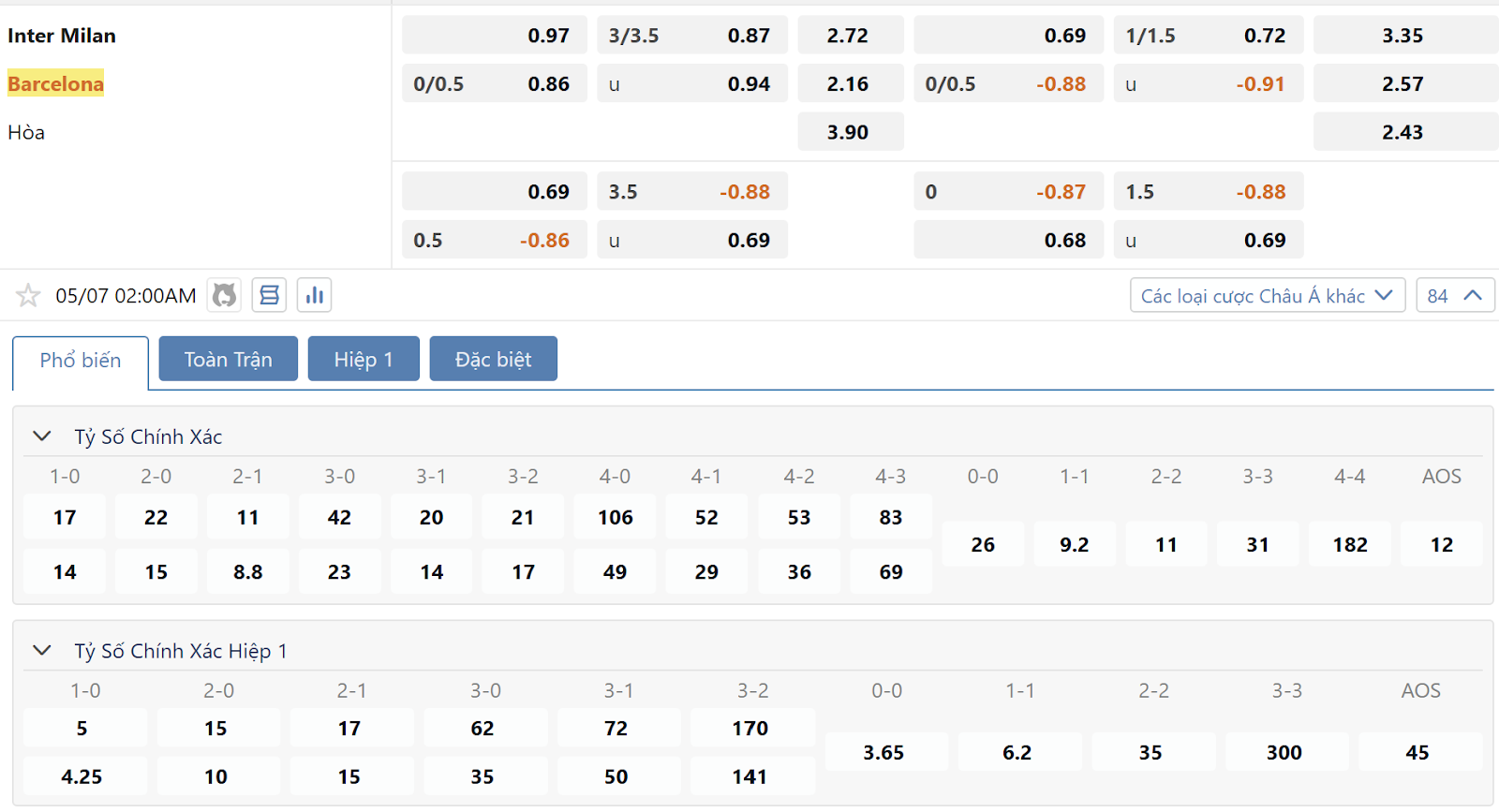Pick correct score 4-1 at 52

[707, 517]
